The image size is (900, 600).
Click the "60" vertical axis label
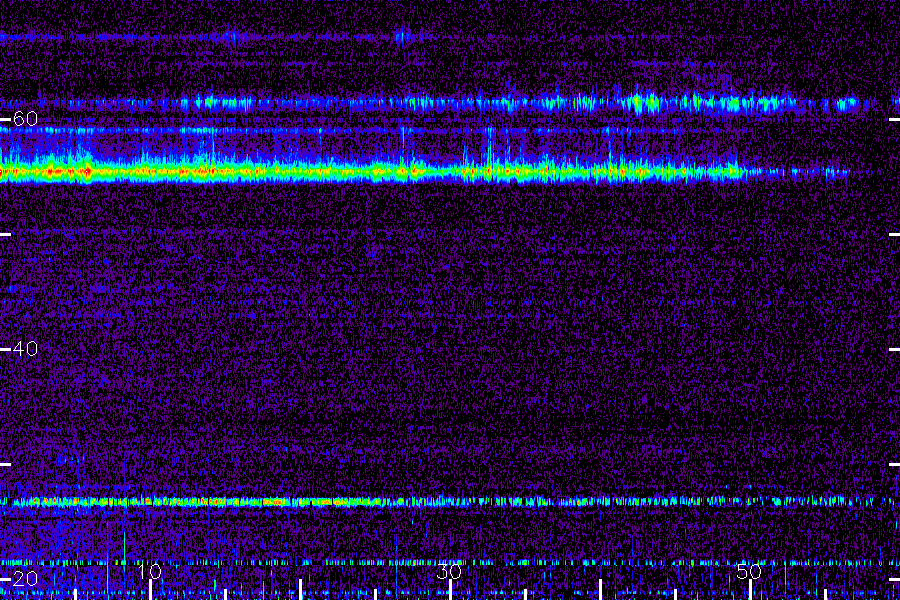25,119
